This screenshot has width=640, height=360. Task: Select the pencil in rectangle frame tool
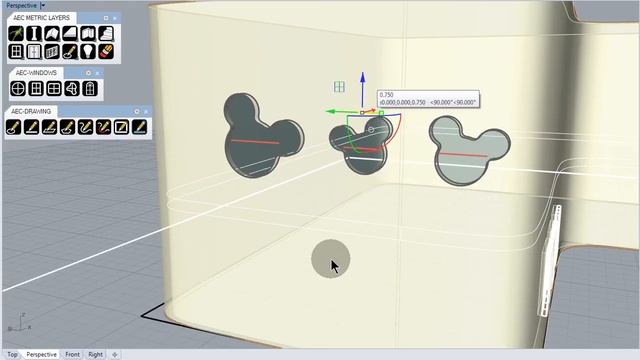(x=121, y=127)
